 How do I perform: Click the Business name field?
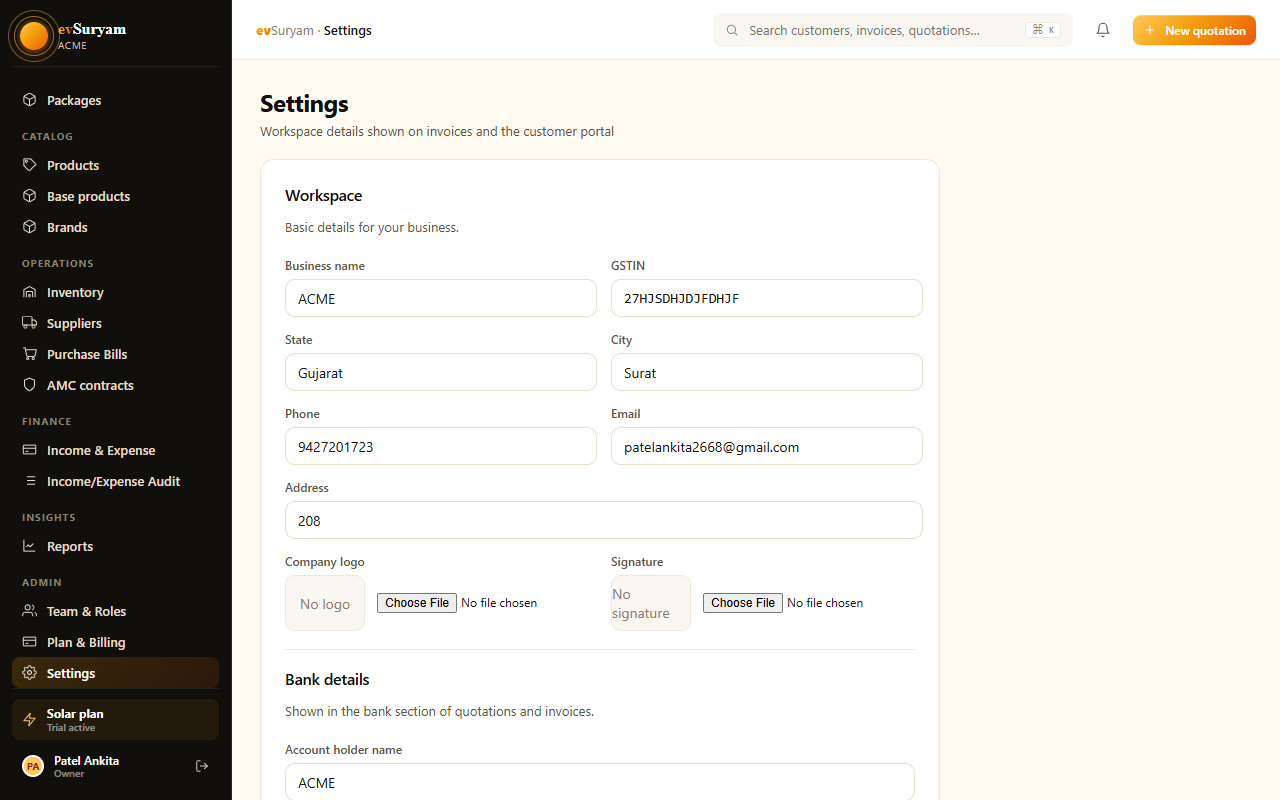coord(441,298)
